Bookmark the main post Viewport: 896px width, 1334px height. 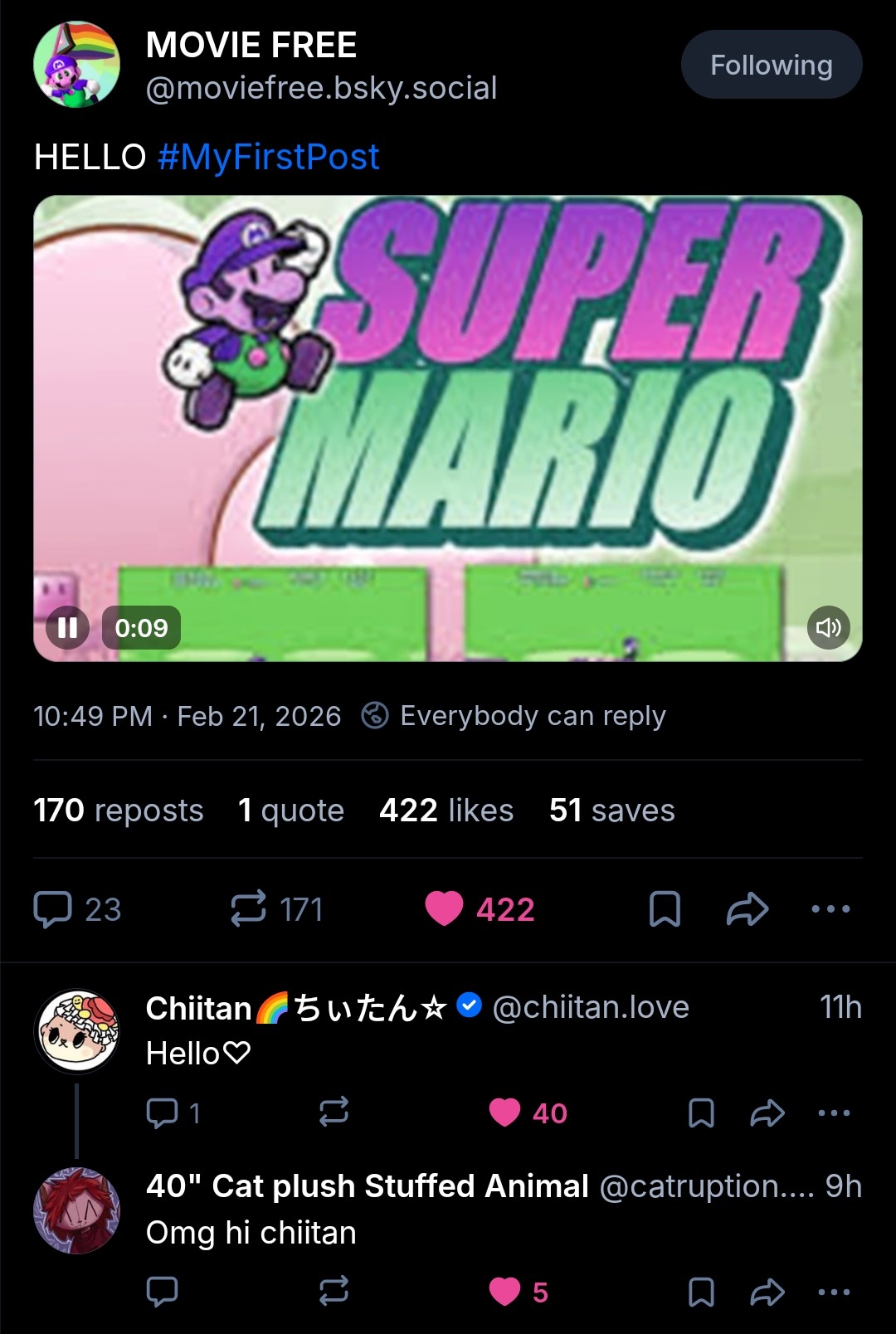(x=665, y=909)
